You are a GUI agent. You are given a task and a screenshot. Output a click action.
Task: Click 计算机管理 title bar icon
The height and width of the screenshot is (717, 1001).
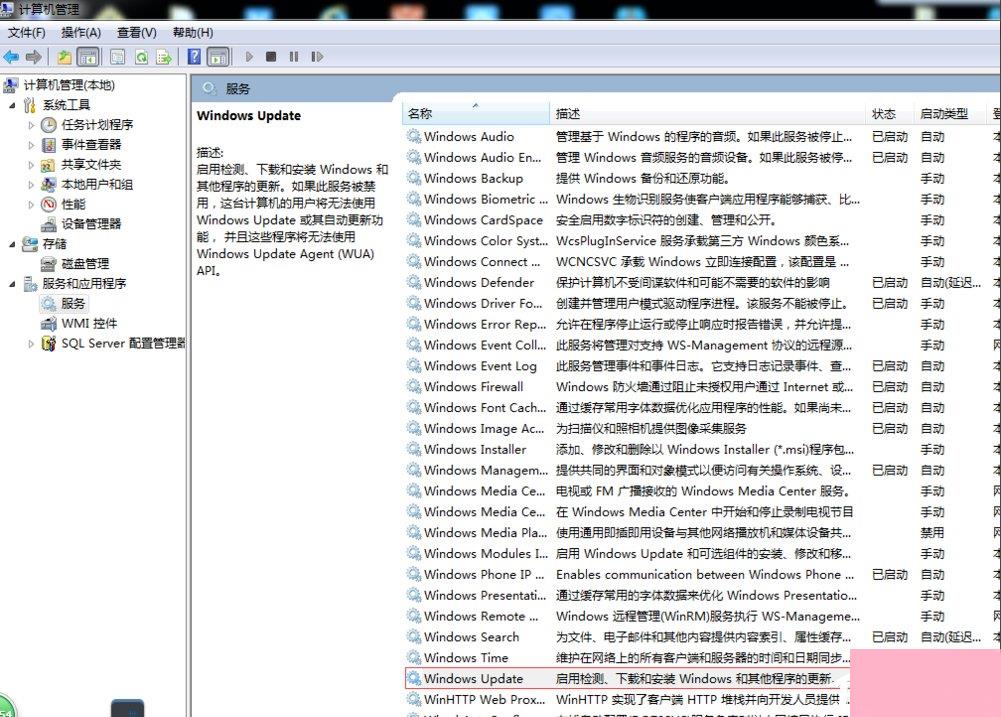(8, 8)
